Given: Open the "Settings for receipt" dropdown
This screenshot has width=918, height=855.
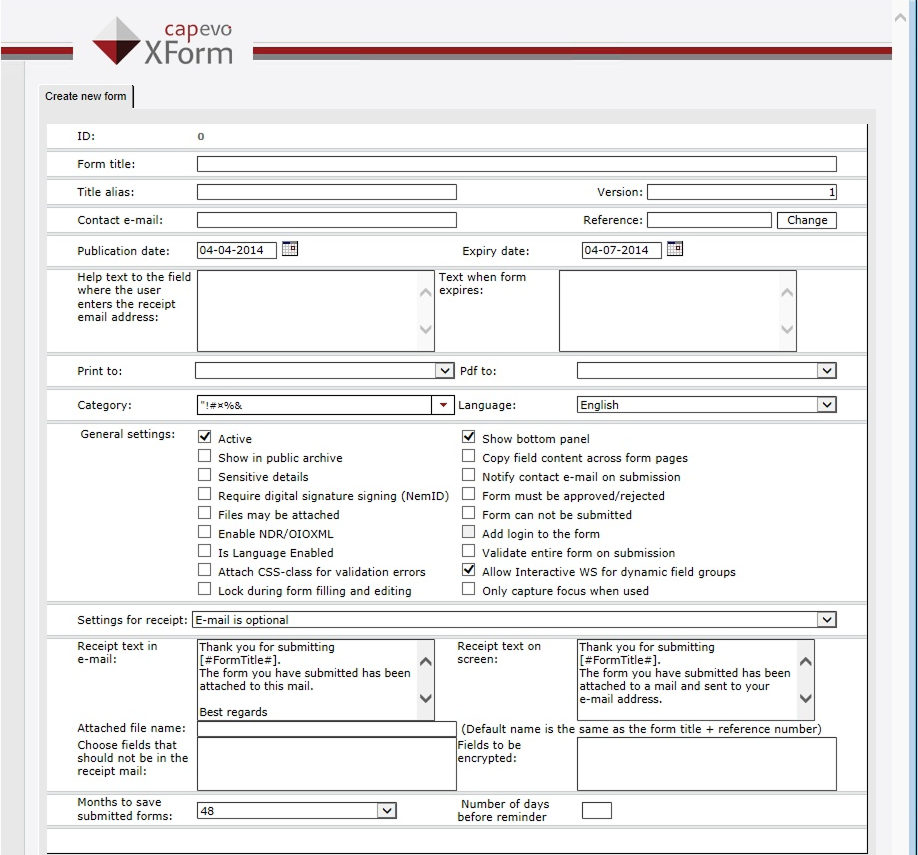Looking at the screenshot, I should (x=827, y=619).
